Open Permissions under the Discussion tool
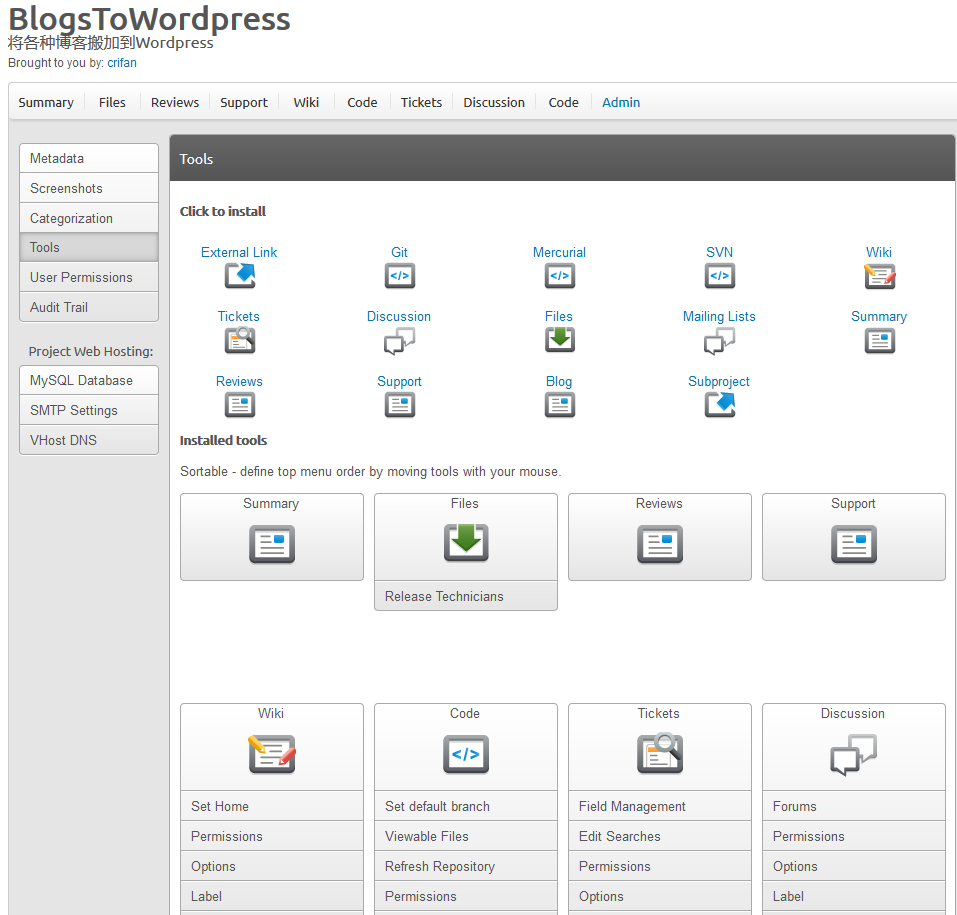This screenshot has height=915, width=957. 854,836
